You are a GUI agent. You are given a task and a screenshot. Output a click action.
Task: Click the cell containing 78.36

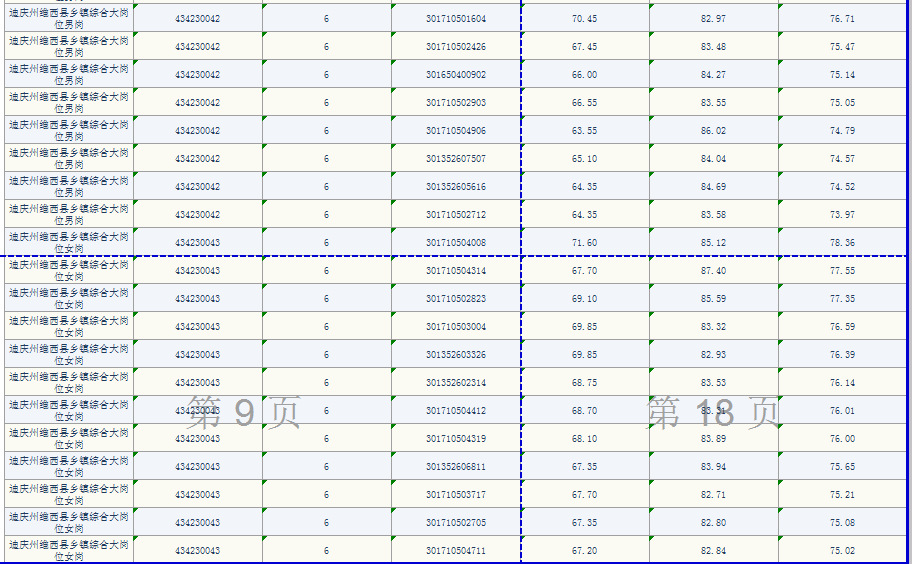pos(842,243)
